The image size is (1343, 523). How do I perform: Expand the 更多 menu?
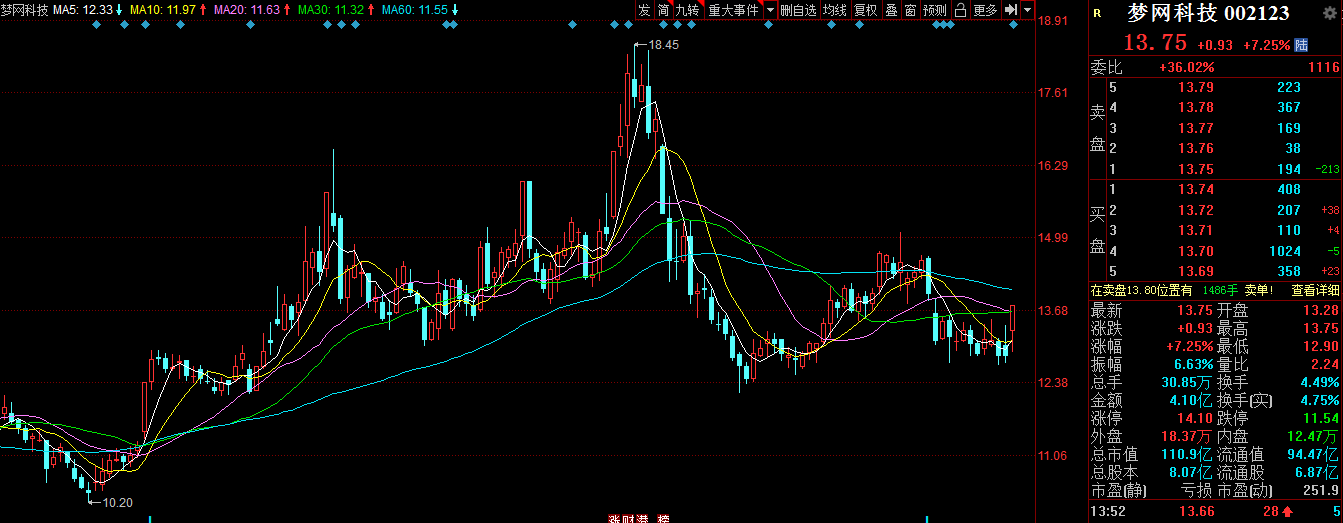[985, 10]
